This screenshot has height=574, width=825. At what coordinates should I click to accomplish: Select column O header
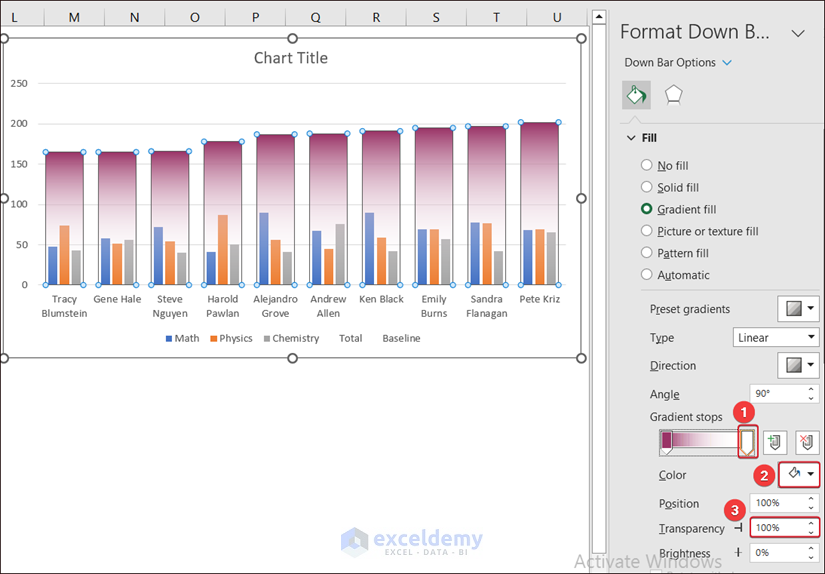point(195,17)
